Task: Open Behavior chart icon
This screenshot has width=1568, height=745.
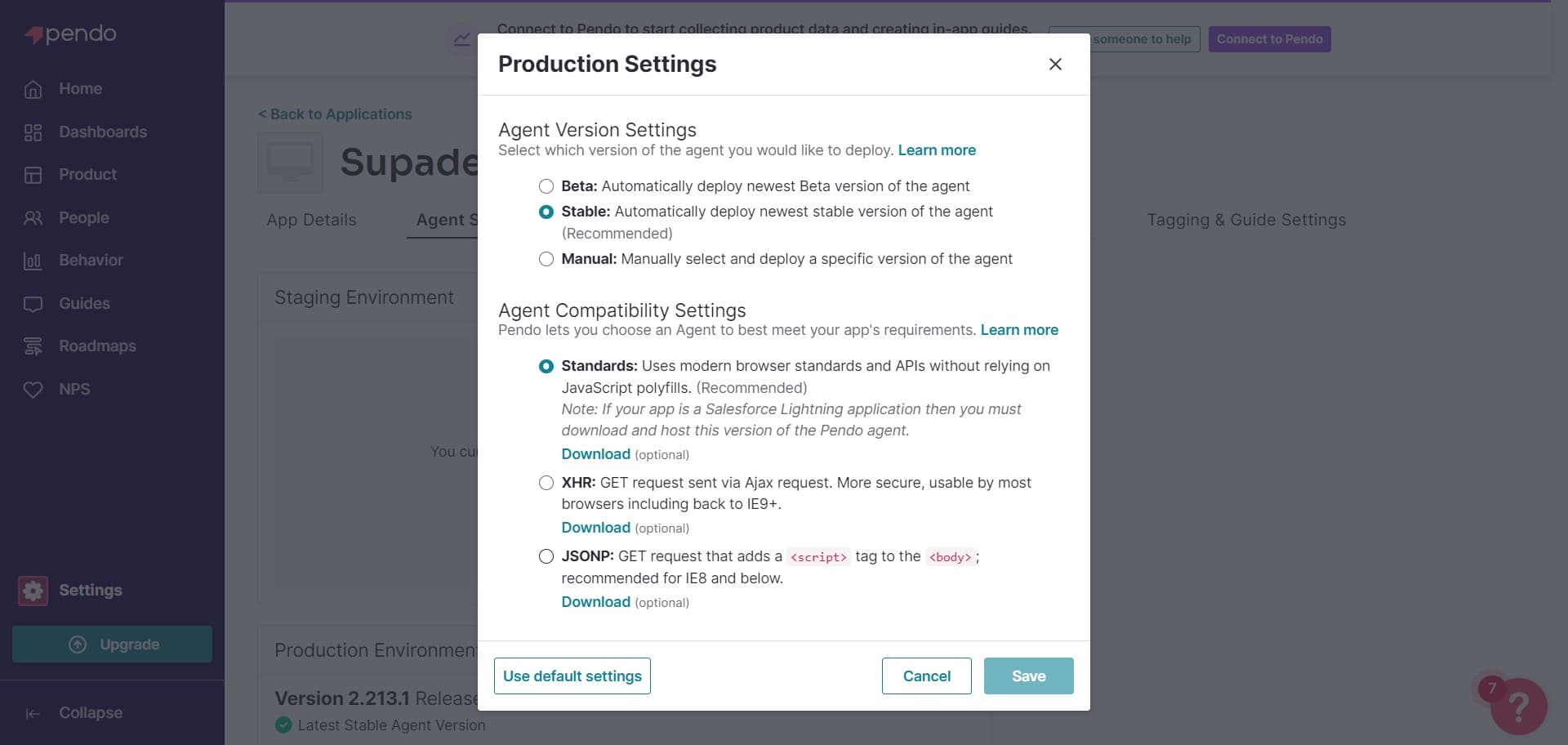Action: (x=33, y=261)
